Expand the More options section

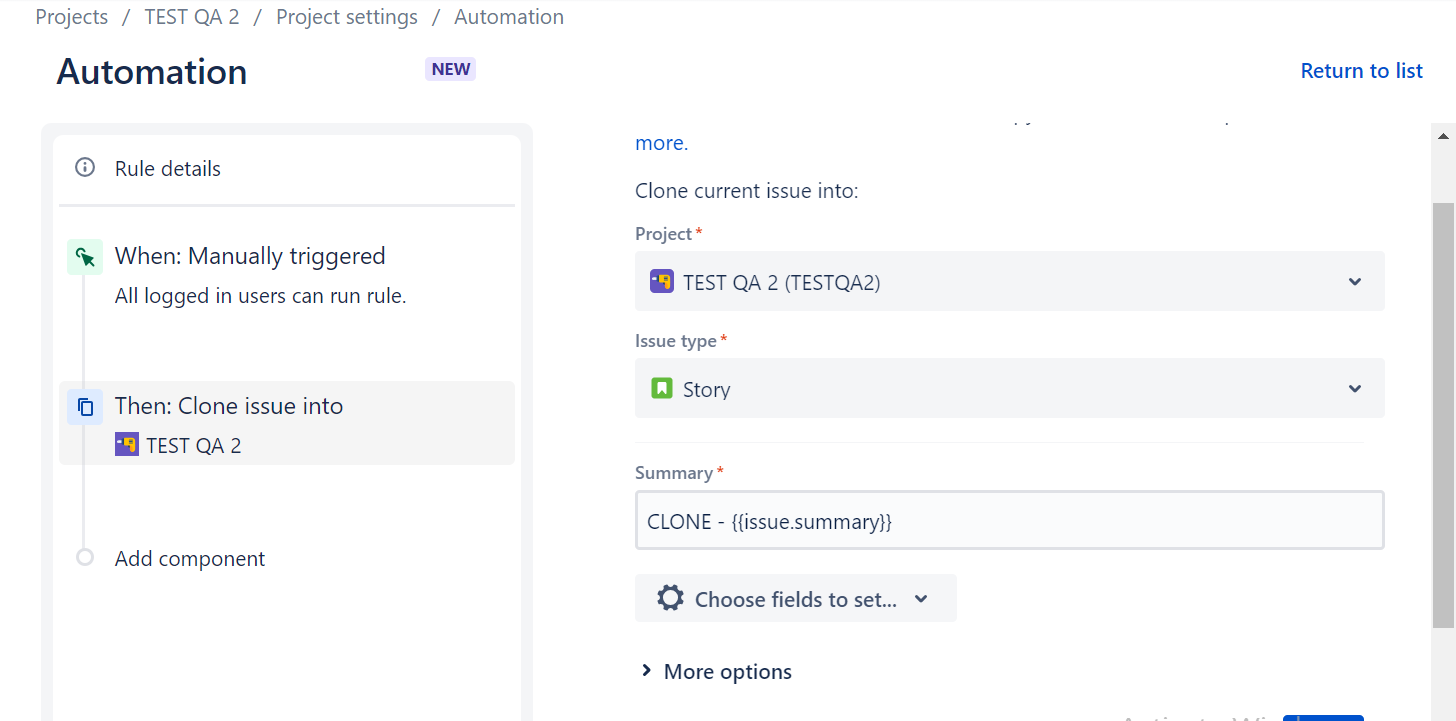pos(714,671)
